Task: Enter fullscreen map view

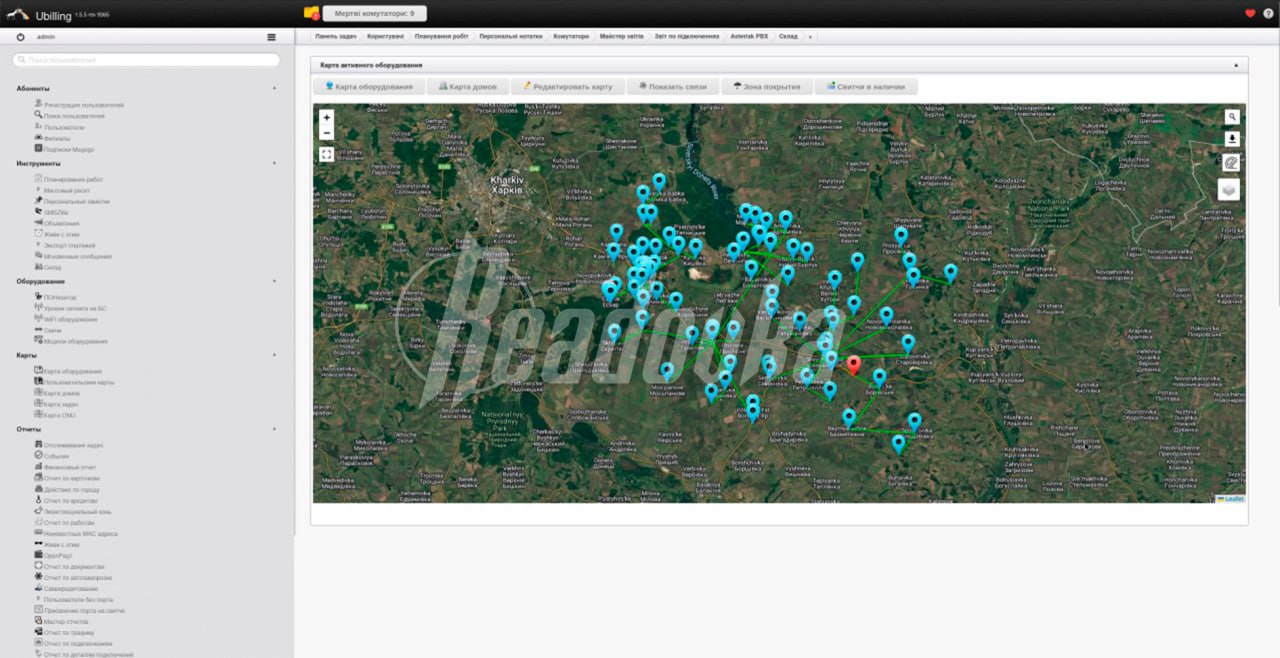Action: (x=326, y=154)
